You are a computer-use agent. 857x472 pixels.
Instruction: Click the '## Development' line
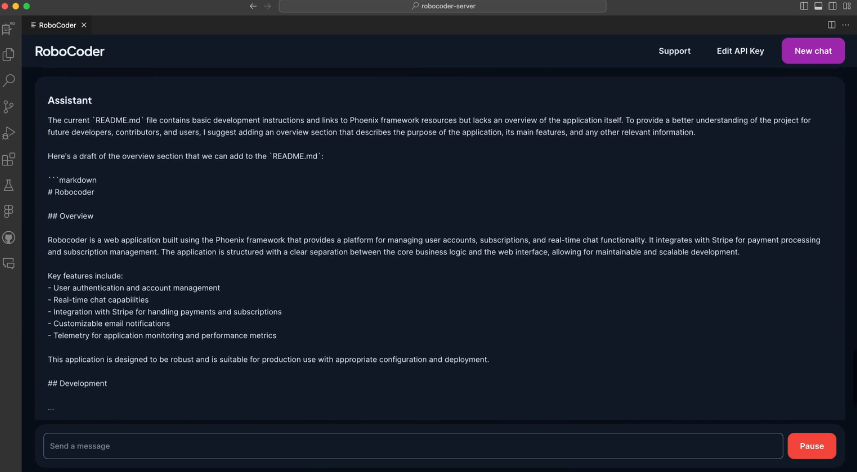point(77,383)
